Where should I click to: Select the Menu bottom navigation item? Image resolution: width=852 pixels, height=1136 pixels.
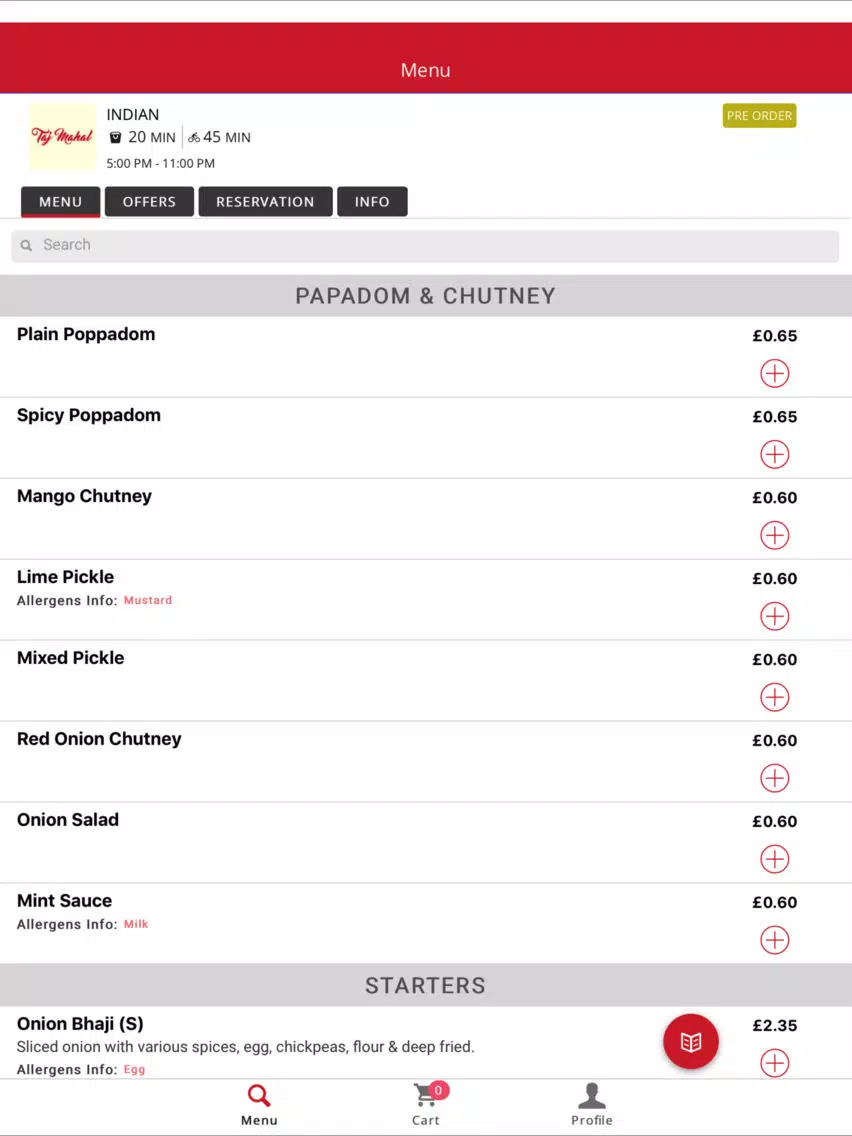259,1105
